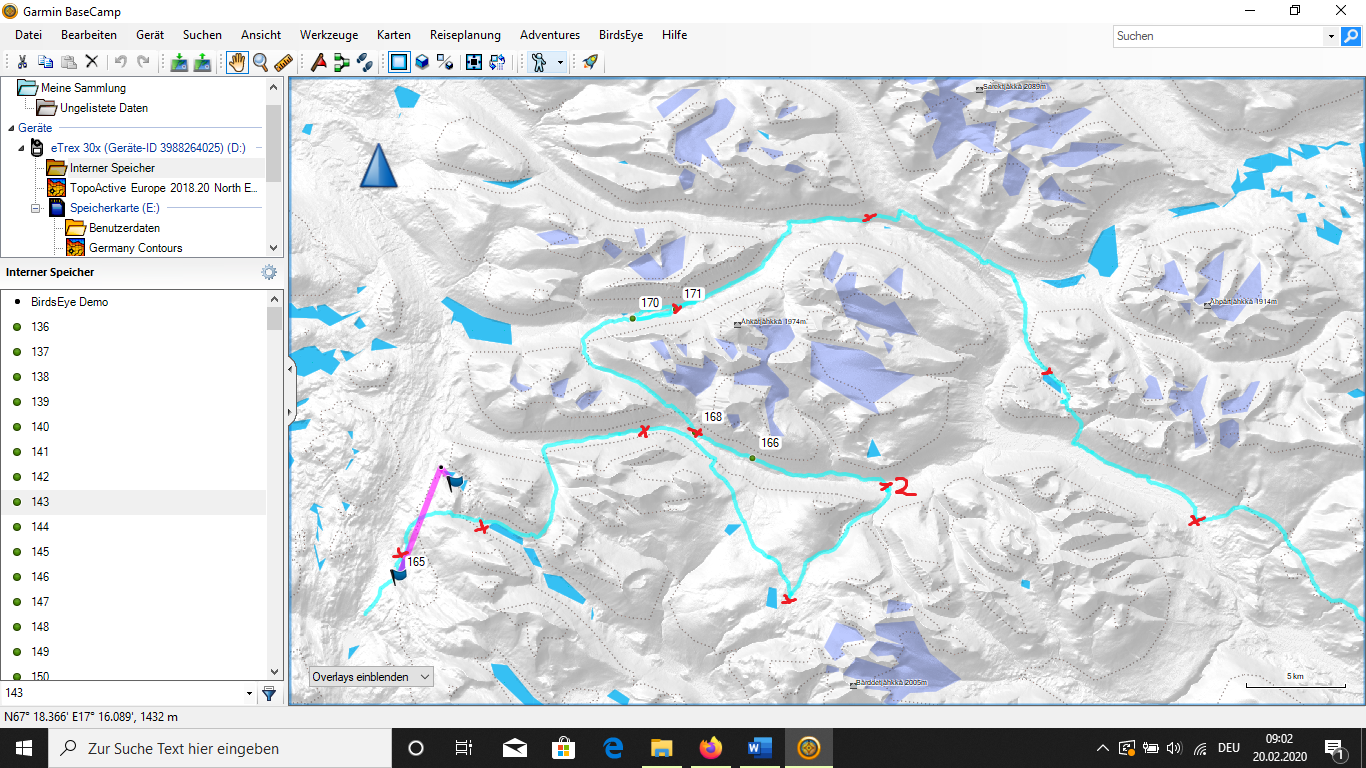Image resolution: width=1366 pixels, height=768 pixels.
Task: Click the list settings gear icon
Action: pyautogui.click(x=268, y=272)
